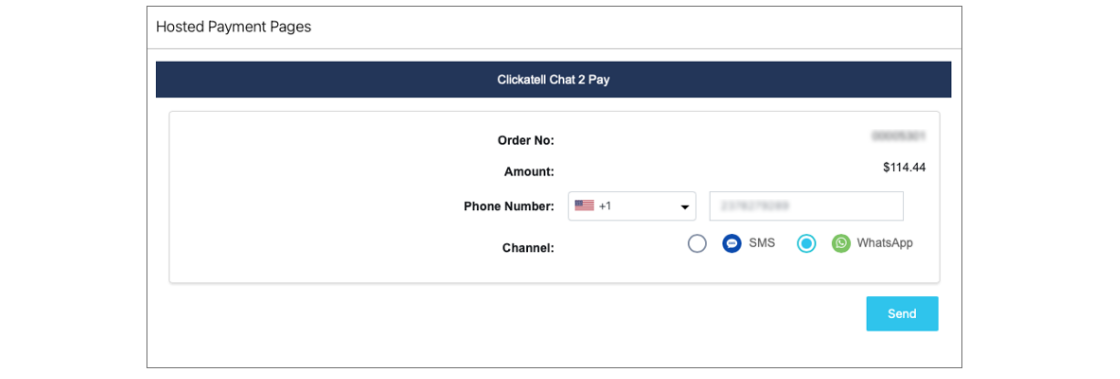Viewport: 1120px width, 379px height.
Task: Select the WhatsApp channel radio button
Action: (x=806, y=244)
